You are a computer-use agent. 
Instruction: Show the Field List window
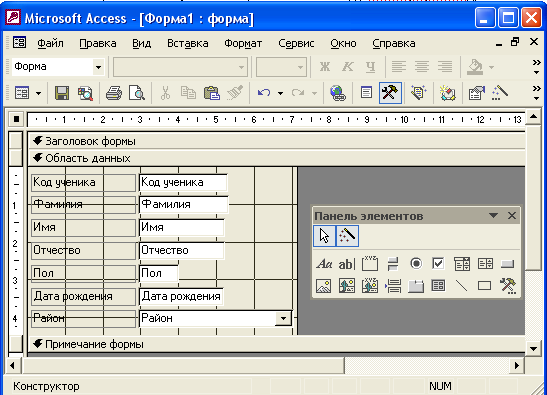point(366,93)
